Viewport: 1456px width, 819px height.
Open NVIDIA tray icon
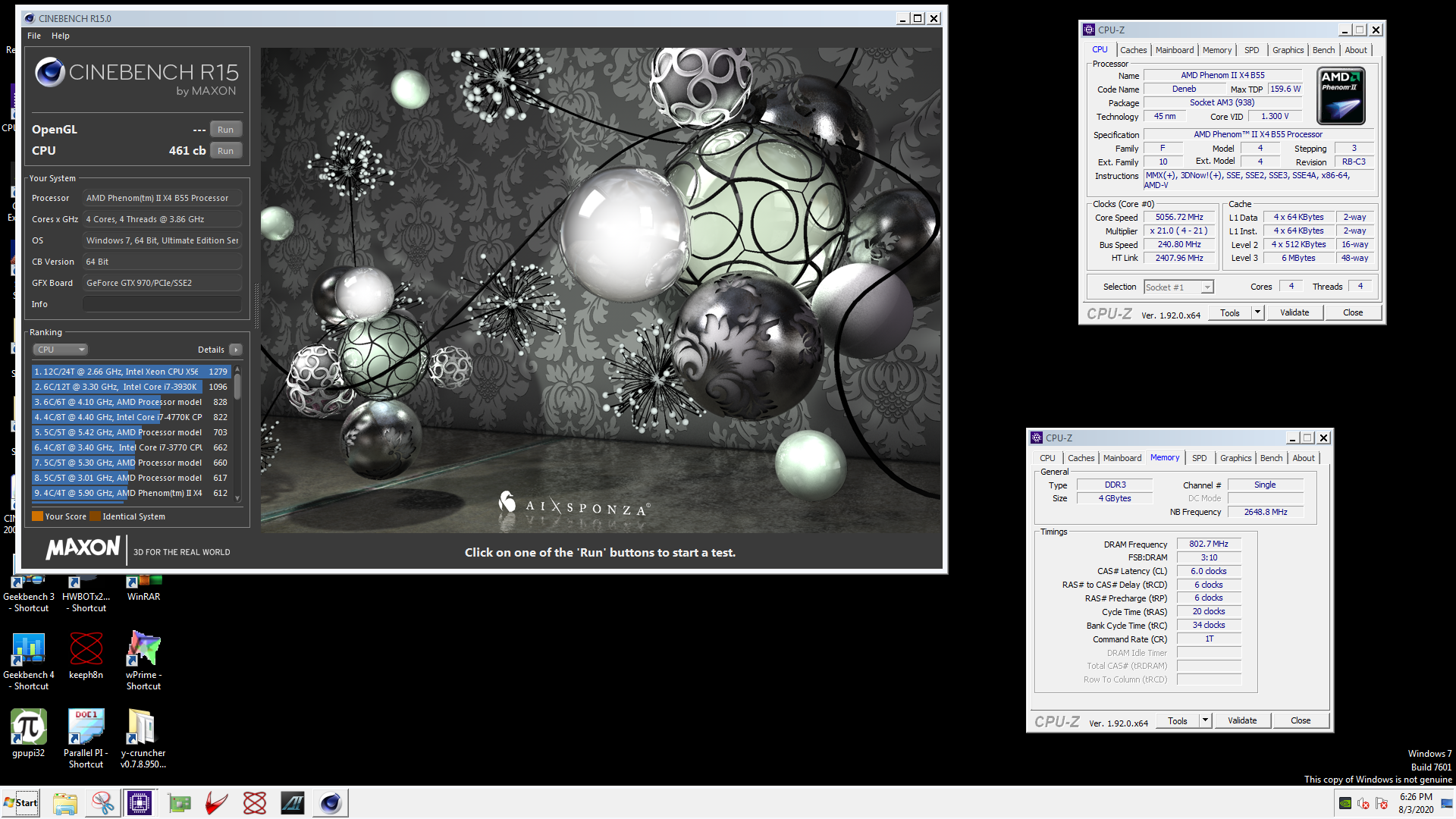click(1345, 803)
